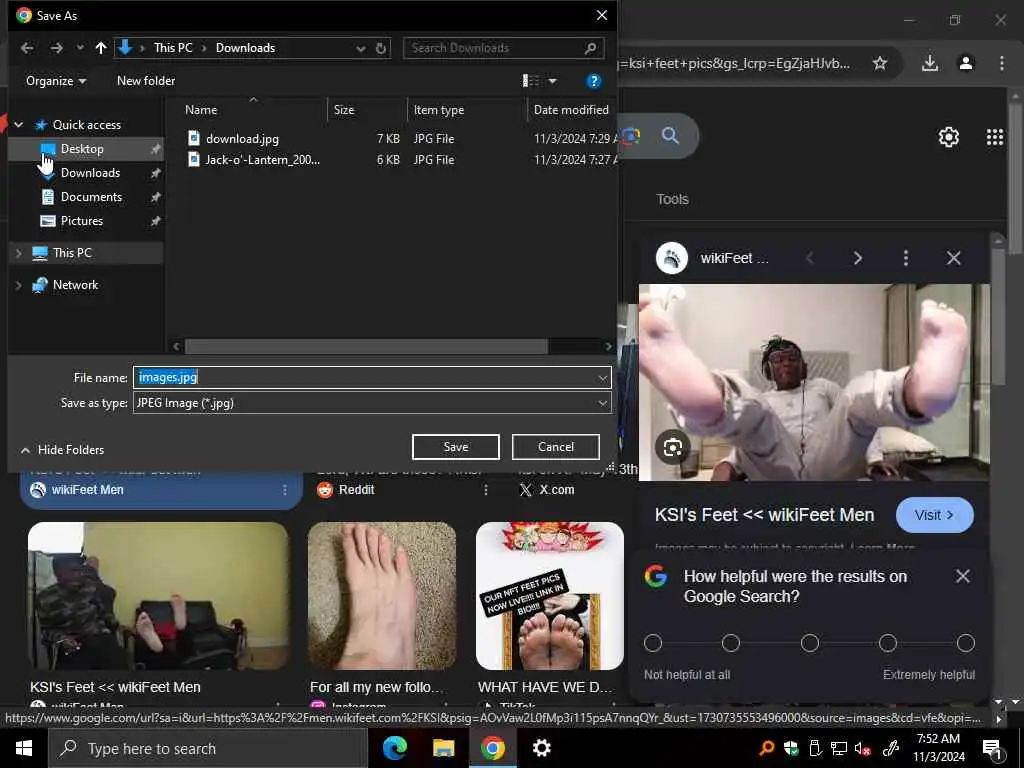Click the taskbar search box
This screenshot has height=768, width=1024.
(208, 748)
